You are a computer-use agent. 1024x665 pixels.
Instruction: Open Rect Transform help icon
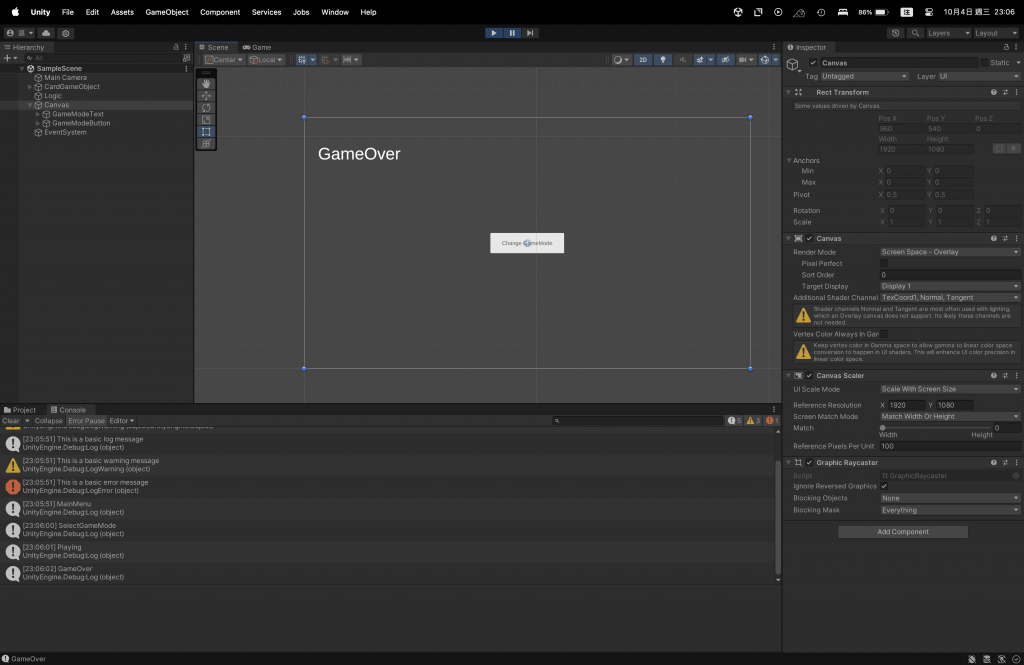(x=994, y=92)
